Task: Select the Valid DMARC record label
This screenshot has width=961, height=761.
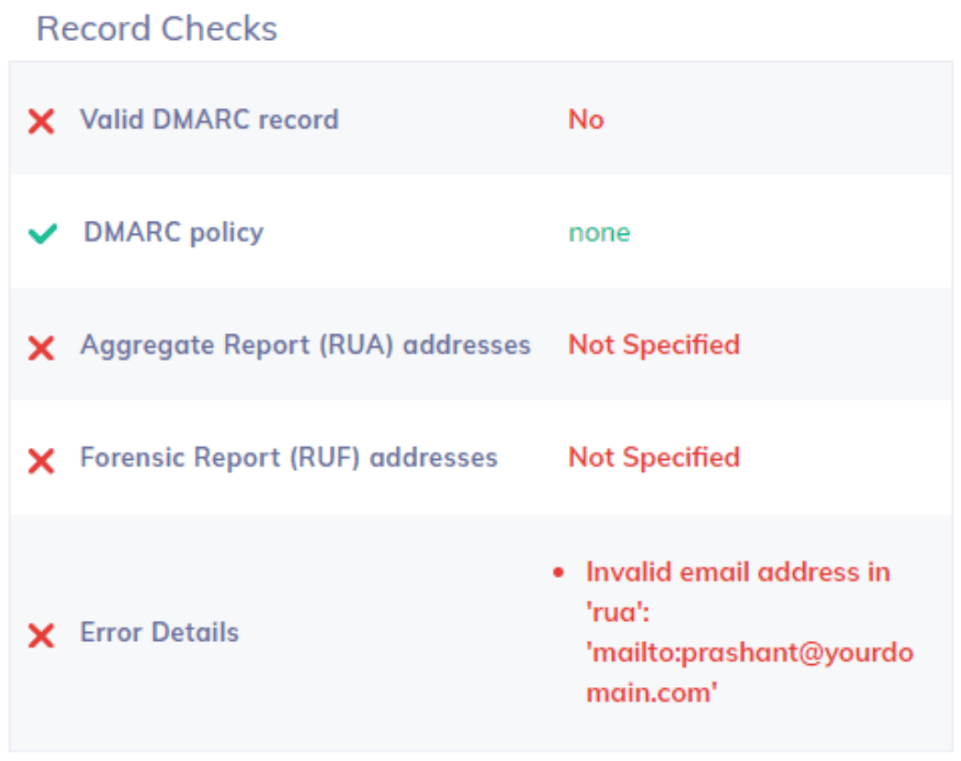Action: [x=209, y=120]
